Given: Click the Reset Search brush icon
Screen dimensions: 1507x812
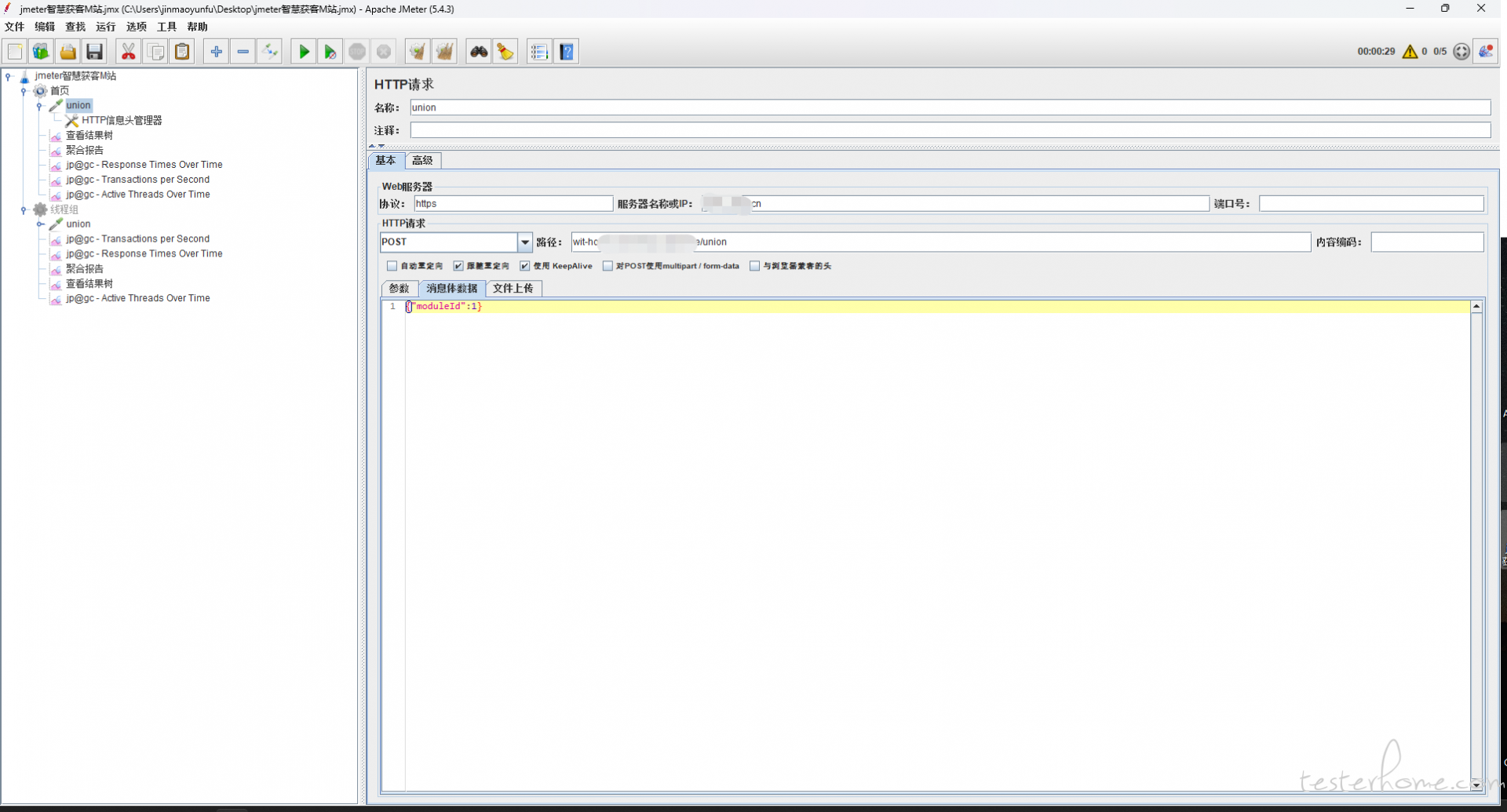Looking at the screenshot, I should [505, 52].
